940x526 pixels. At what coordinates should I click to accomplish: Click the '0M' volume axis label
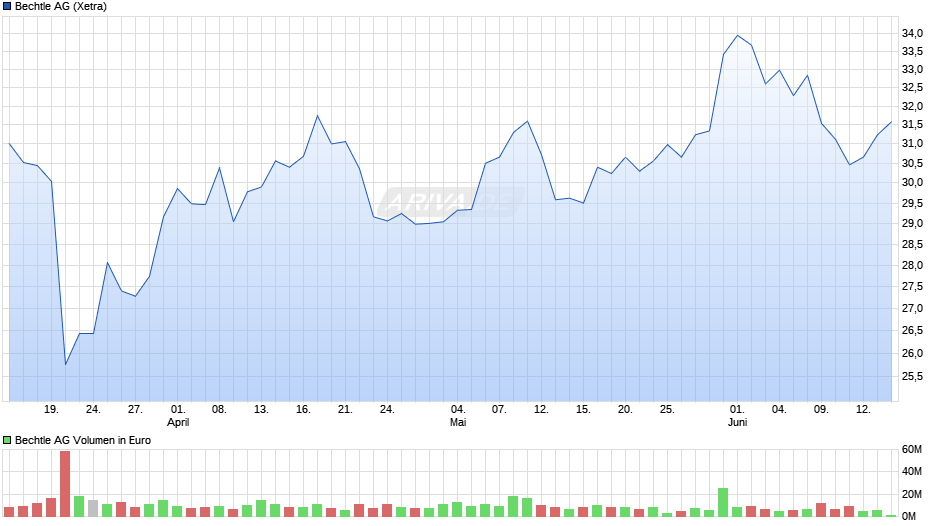click(909, 516)
